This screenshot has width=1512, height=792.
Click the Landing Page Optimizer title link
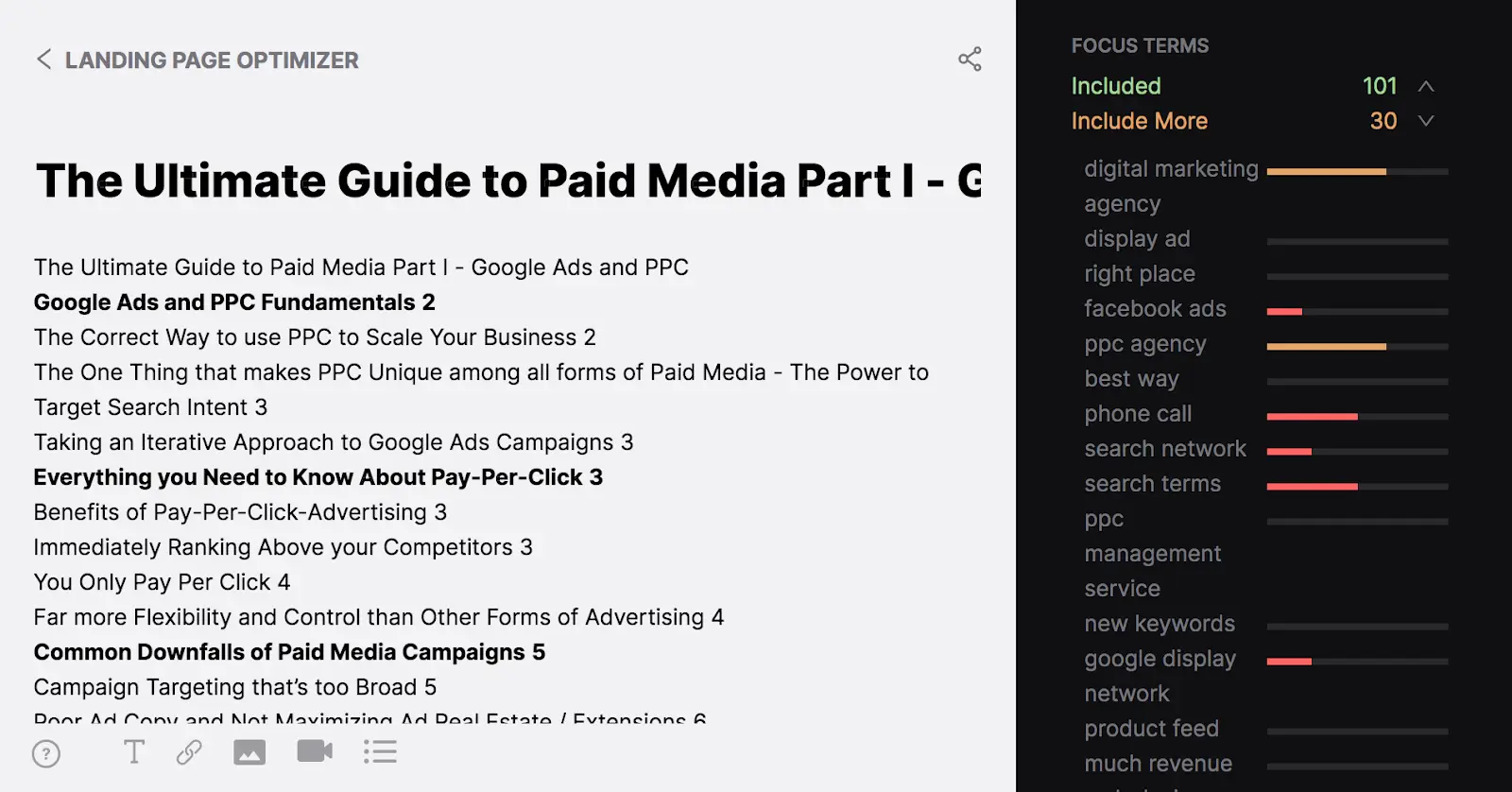212,60
